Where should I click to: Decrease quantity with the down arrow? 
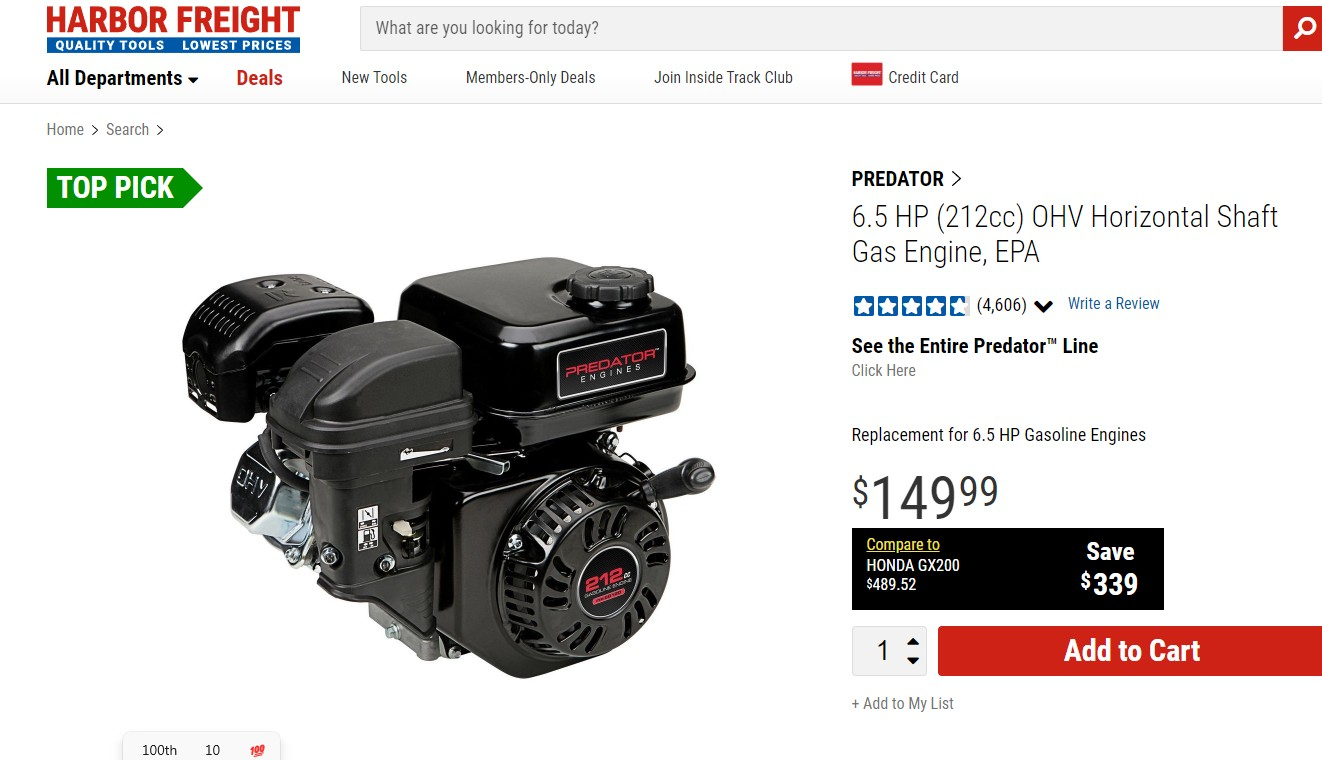pos(912,661)
